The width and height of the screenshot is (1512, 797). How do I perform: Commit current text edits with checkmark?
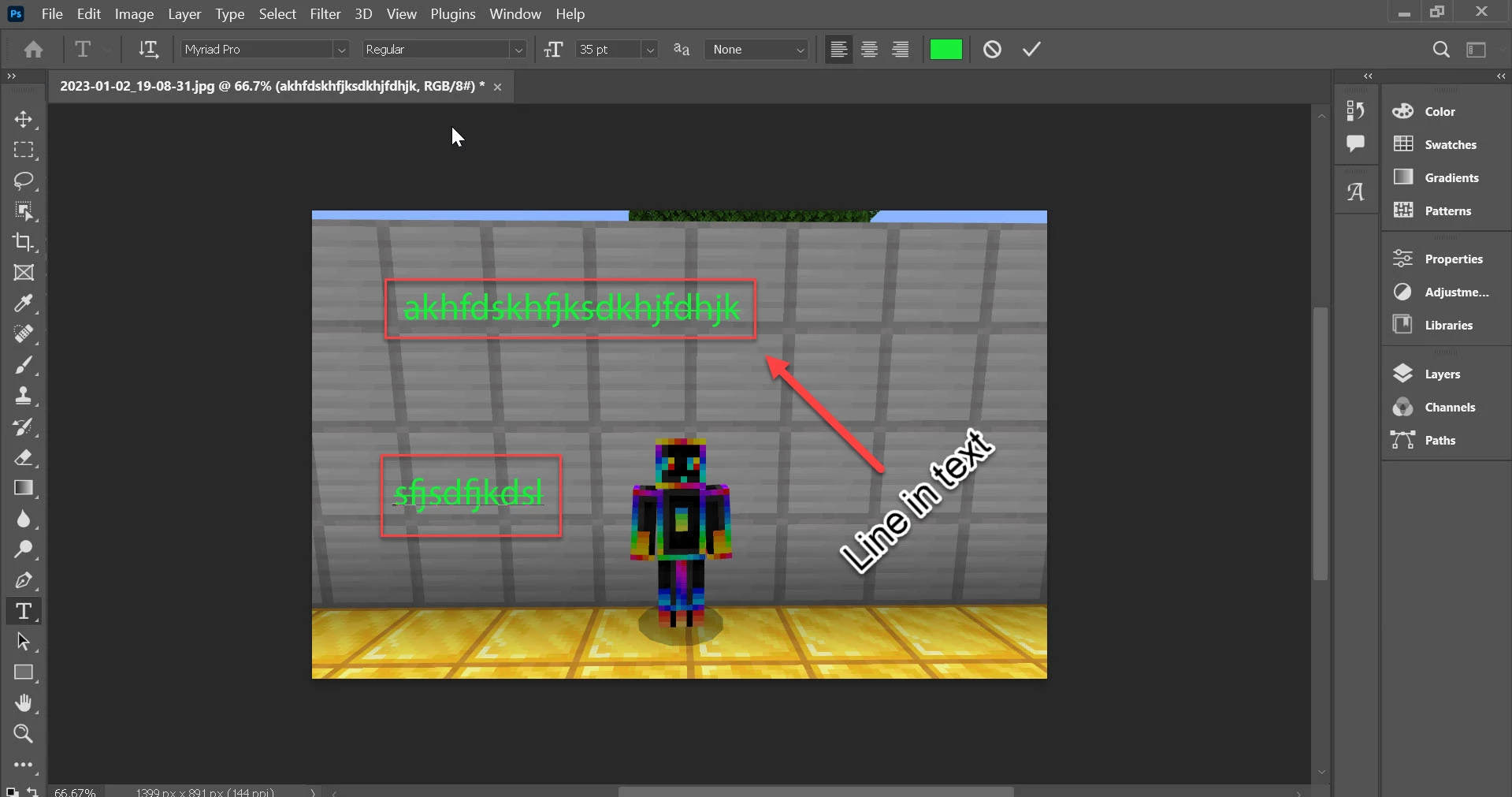(x=1031, y=50)
